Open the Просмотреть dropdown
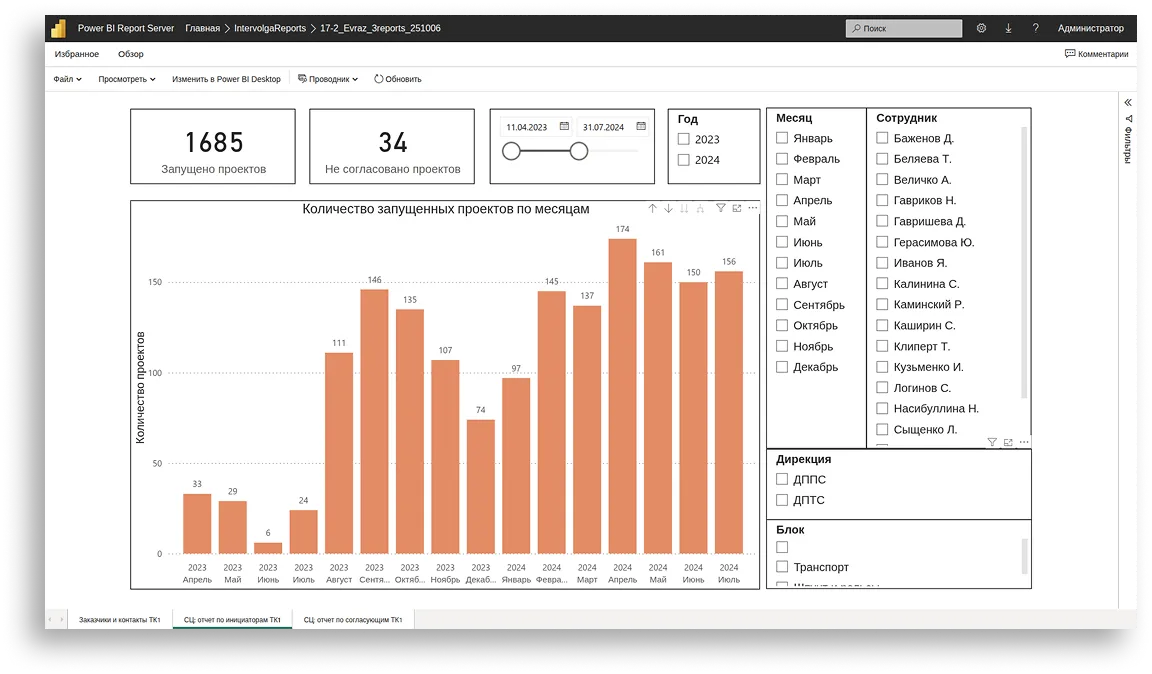The image size is (1152, 674). point(126,79)
